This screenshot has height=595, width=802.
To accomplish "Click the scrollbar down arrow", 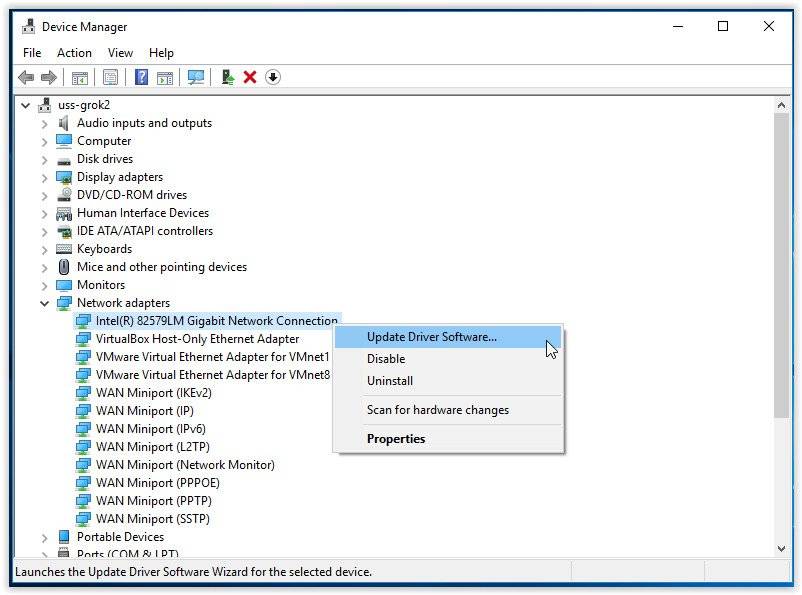I will [x=781, y=549].
